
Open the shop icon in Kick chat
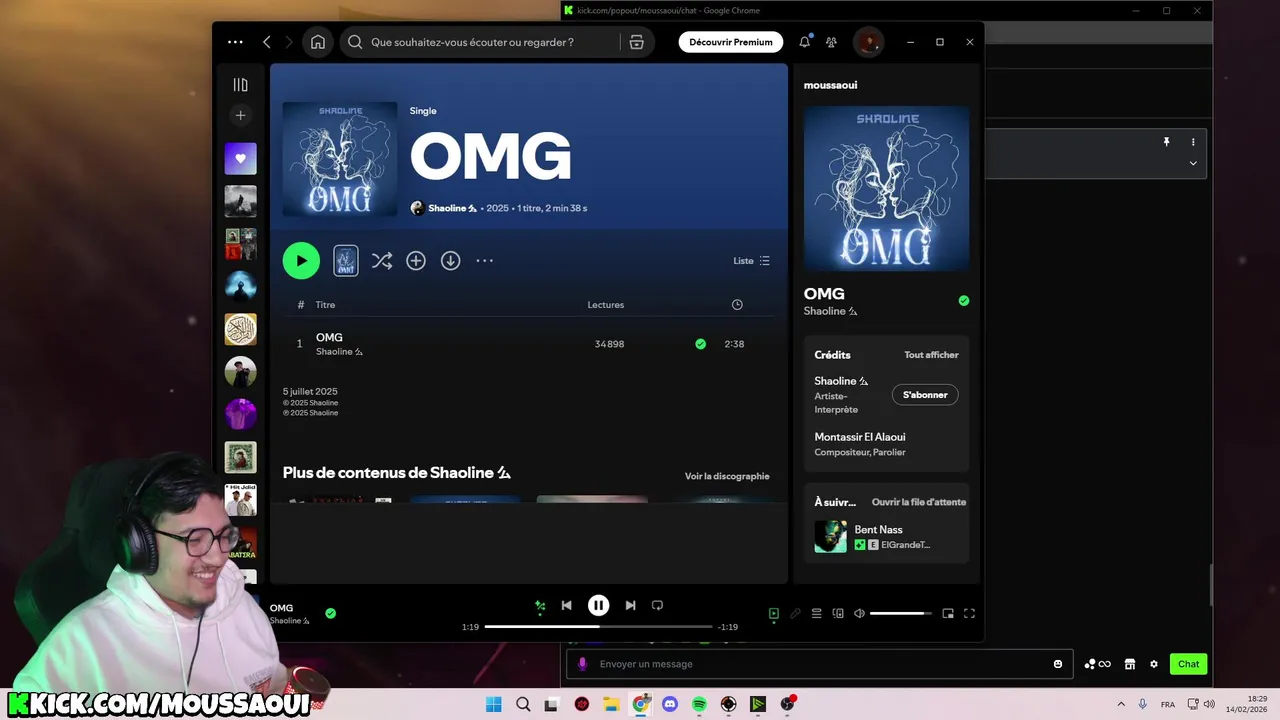[x=1130, y=664]
